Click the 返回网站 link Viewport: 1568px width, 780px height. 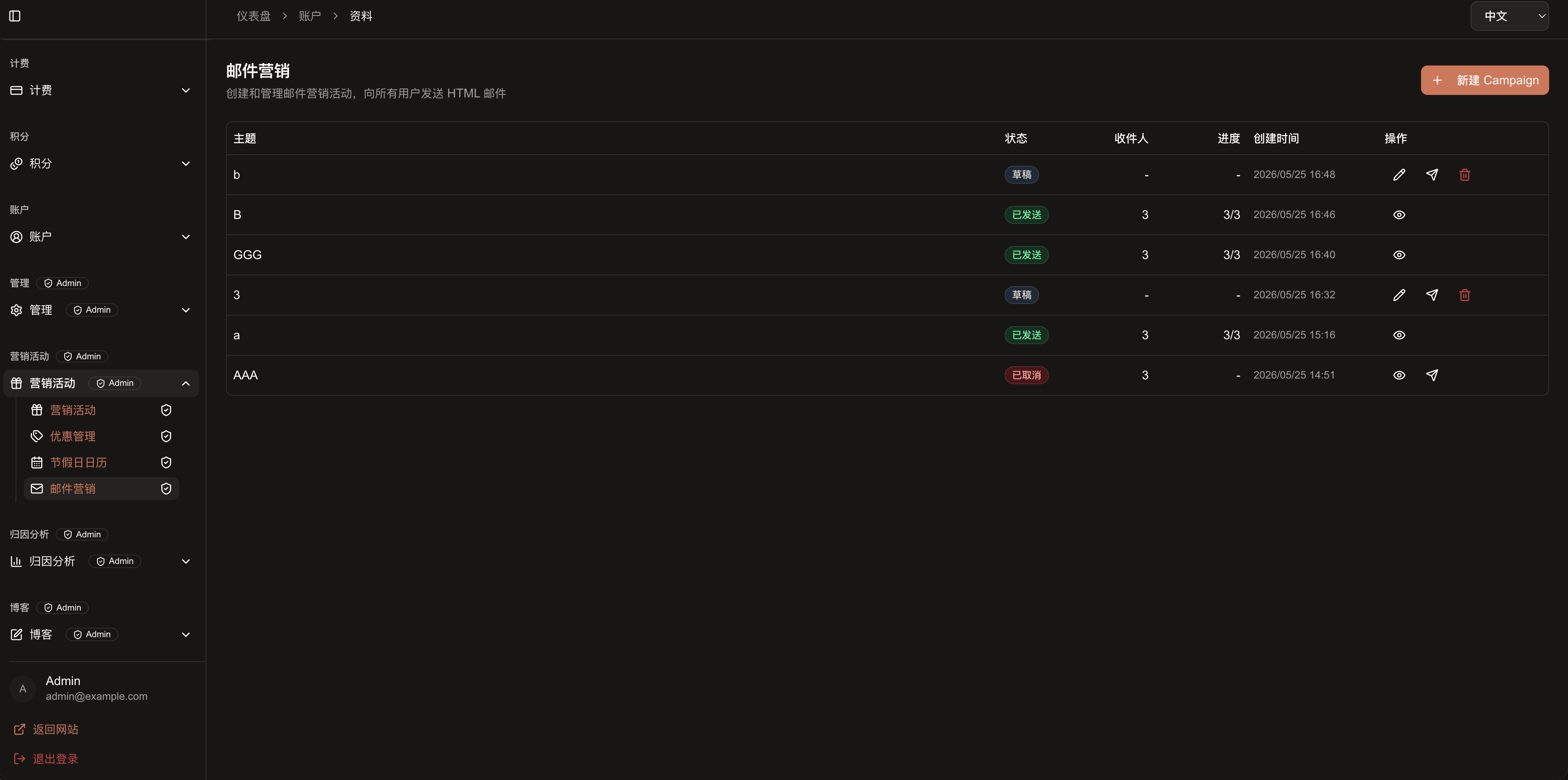click(46, 729)
